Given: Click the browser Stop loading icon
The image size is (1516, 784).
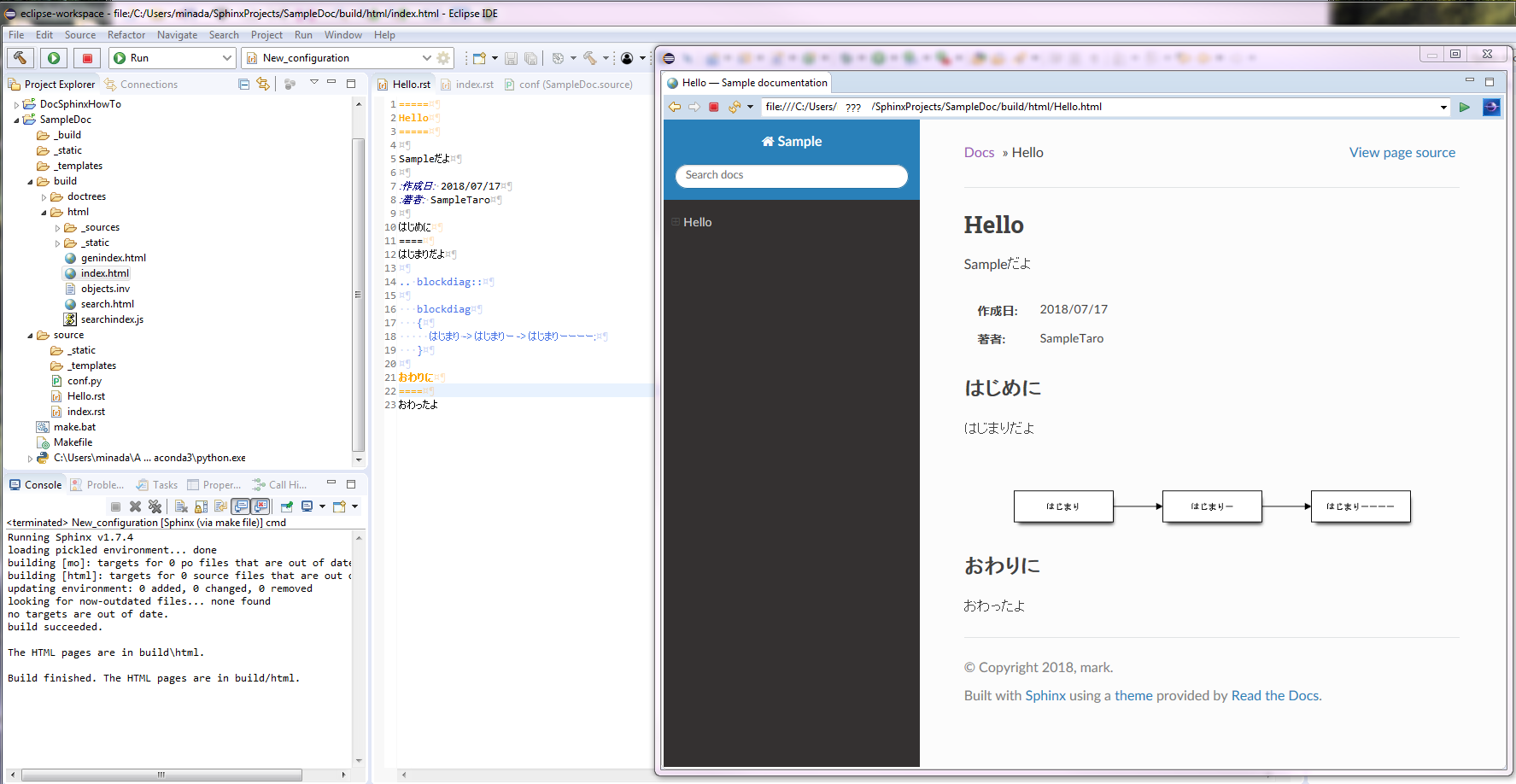Looking at the screenshot, I should (x=714, y=107).
